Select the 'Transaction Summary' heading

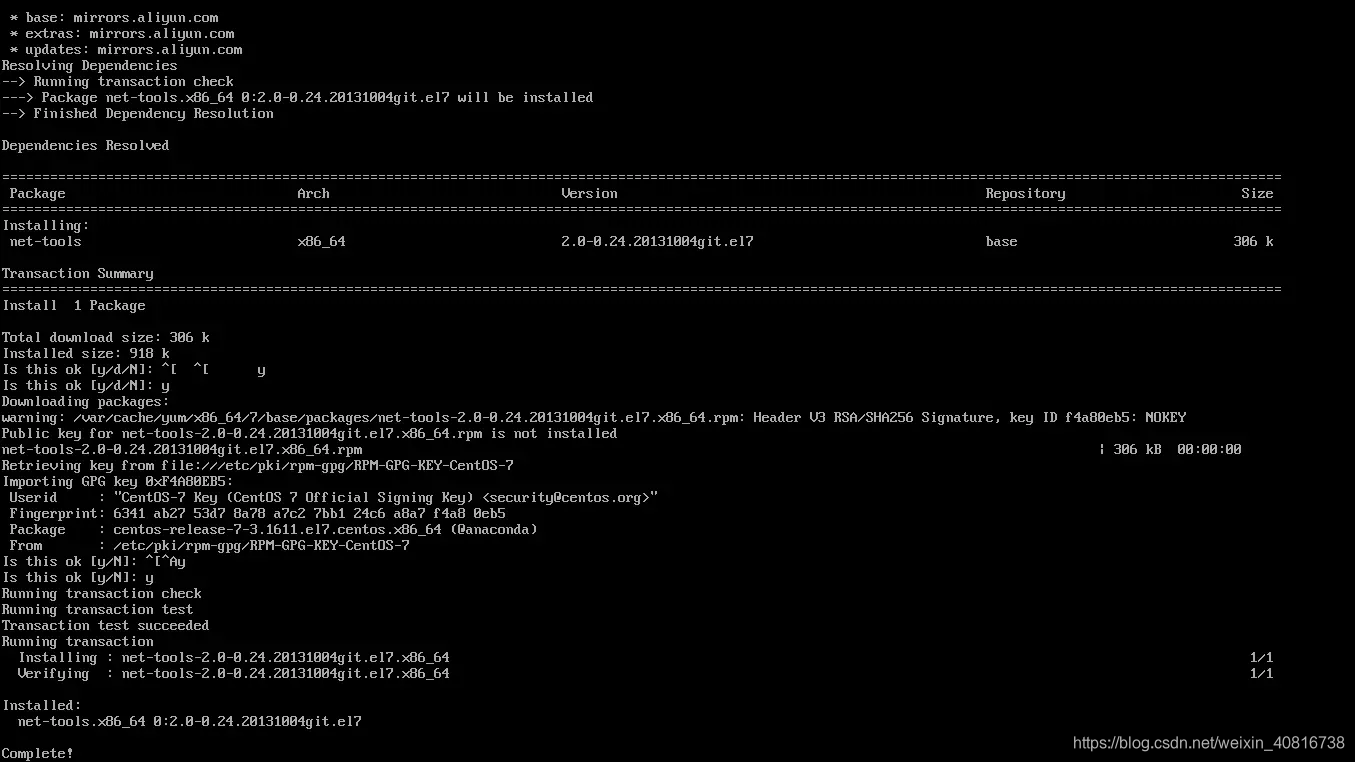coord(78,274)
